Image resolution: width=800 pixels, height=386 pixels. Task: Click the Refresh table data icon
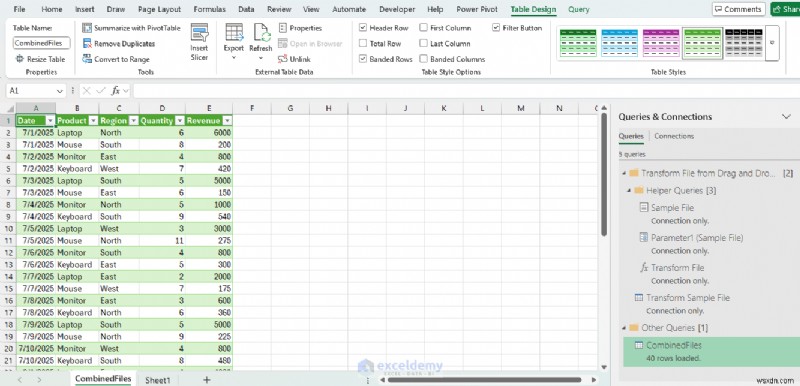coord(261,33)
